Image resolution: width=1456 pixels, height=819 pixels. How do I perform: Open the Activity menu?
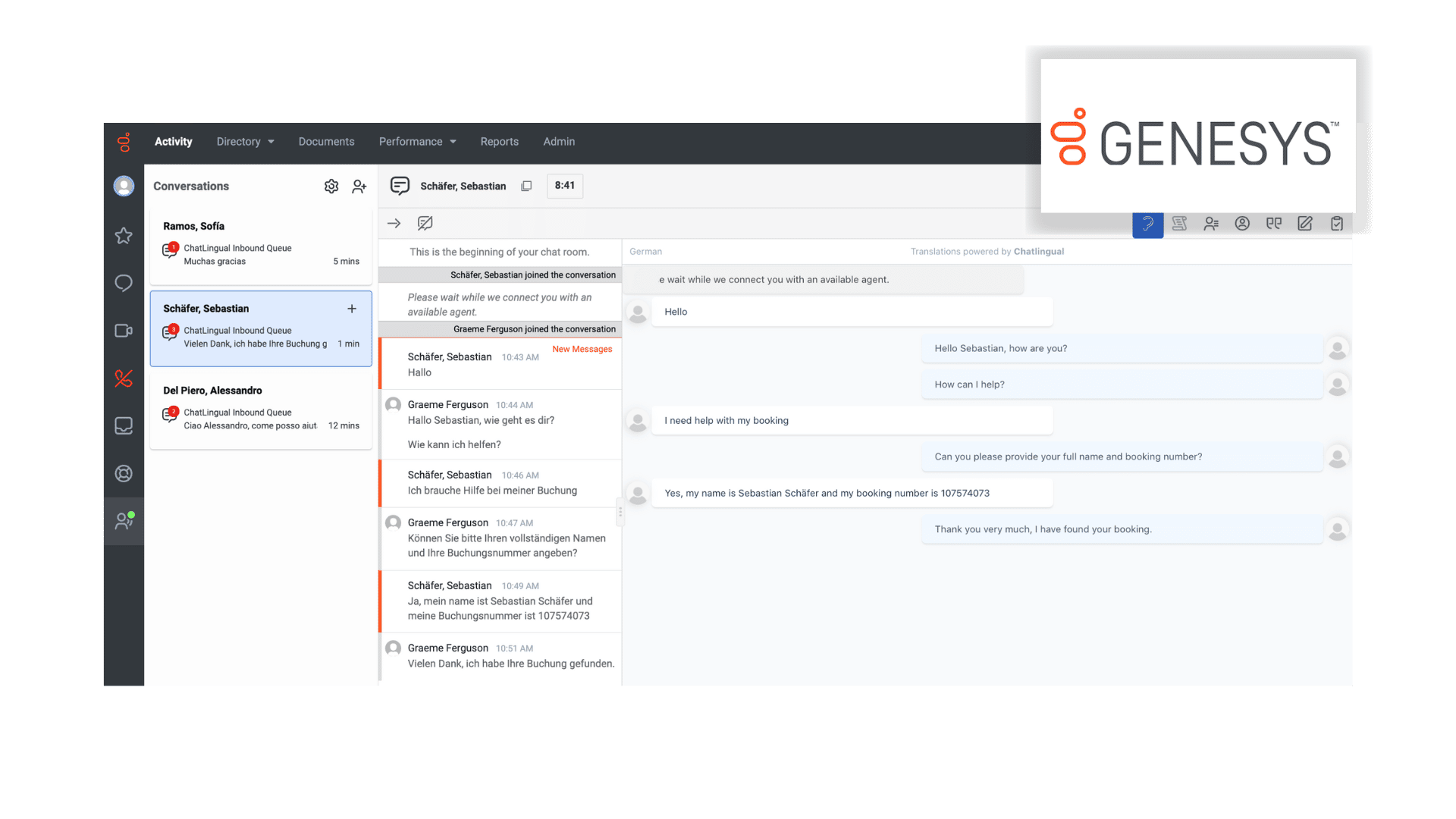[174, 142]
